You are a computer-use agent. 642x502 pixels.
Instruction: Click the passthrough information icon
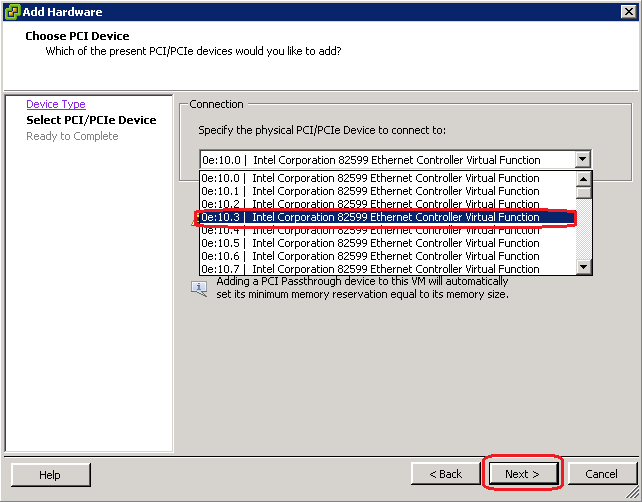pos(199,289)
